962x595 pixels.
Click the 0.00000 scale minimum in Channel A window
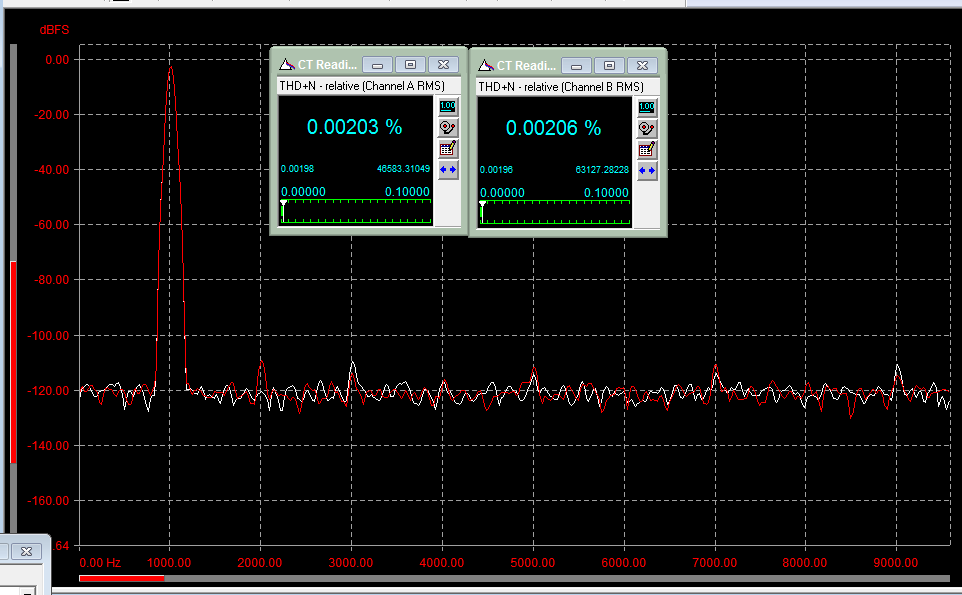(303, 192)
